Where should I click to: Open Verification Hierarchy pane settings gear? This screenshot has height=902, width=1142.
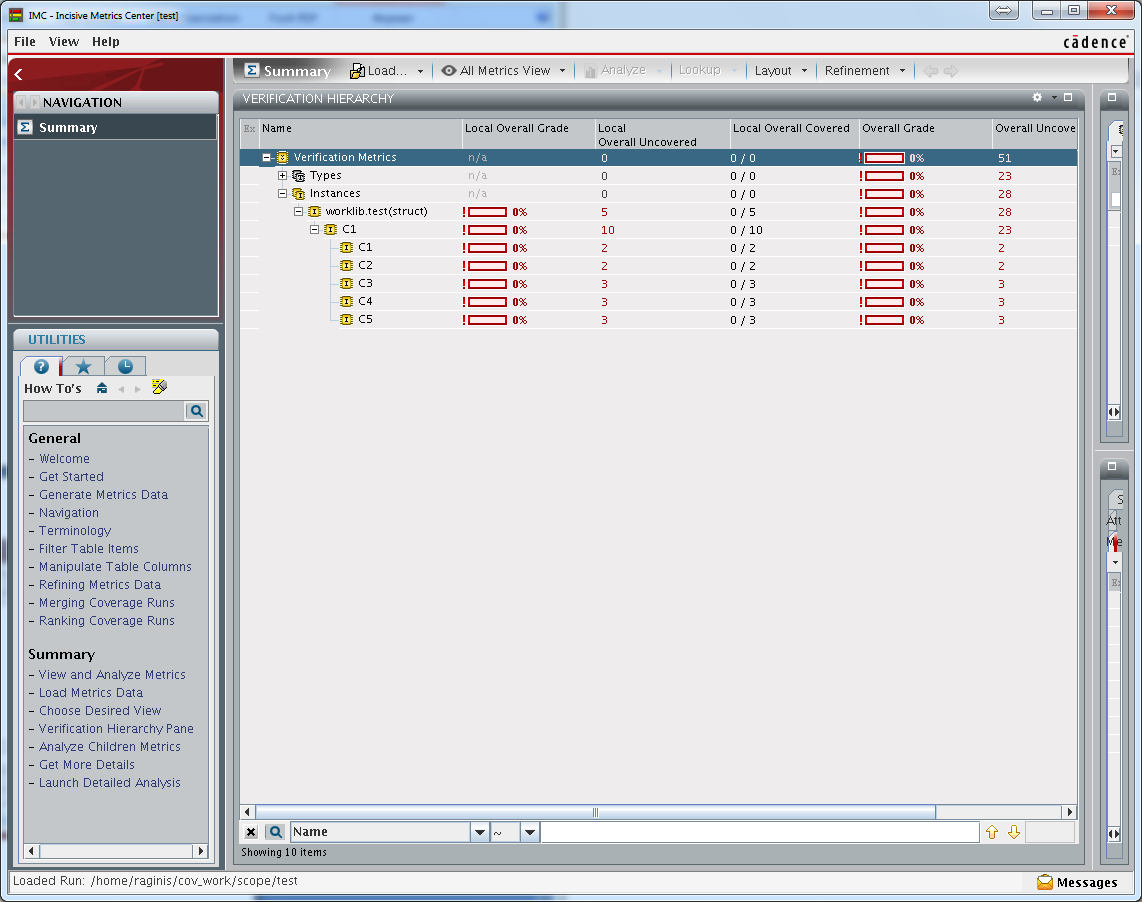click(x=1037, y=98)
